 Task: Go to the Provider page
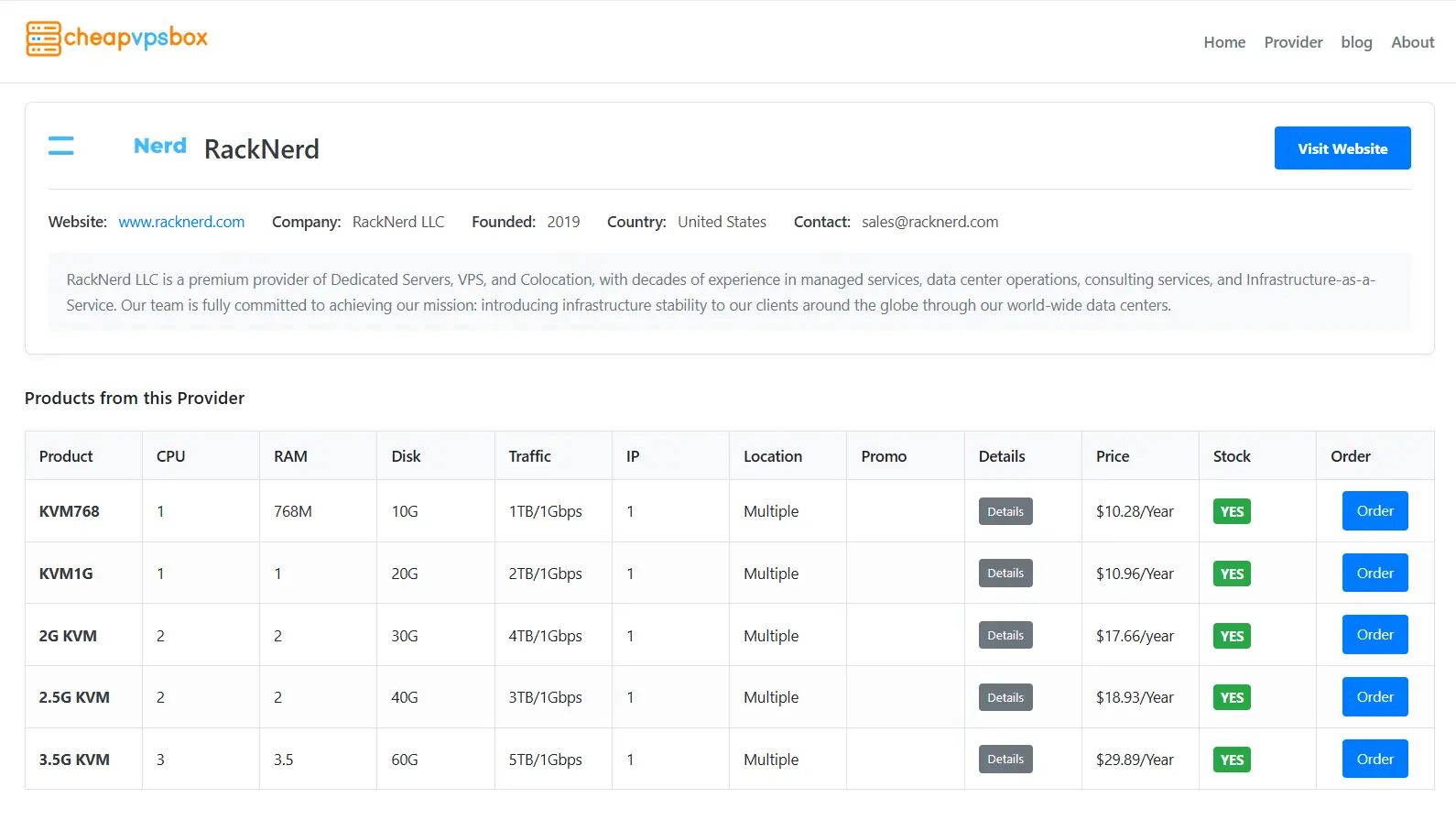(x=1293, y=42)
